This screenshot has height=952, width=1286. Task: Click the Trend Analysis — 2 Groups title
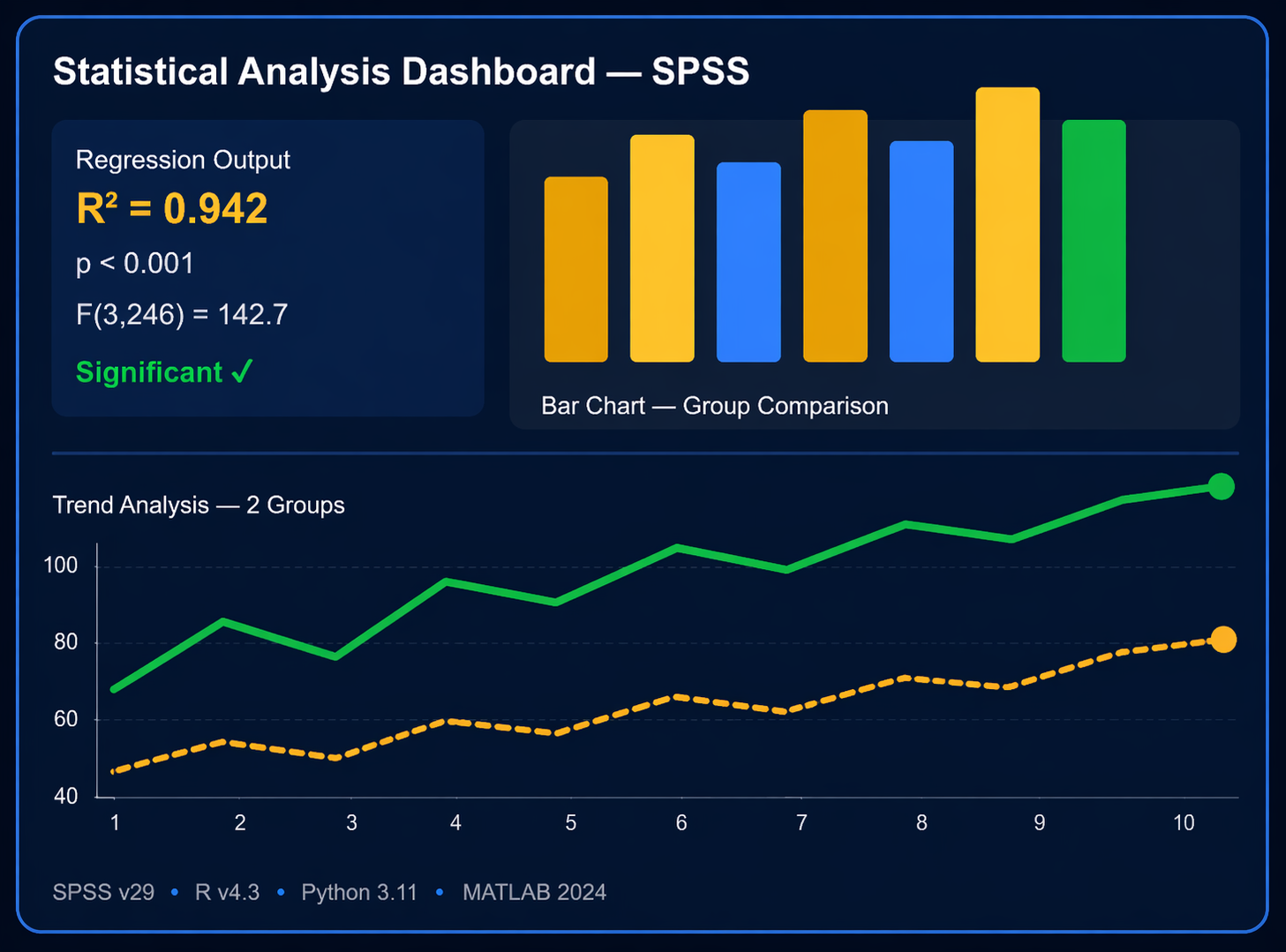tap(199, 506)
